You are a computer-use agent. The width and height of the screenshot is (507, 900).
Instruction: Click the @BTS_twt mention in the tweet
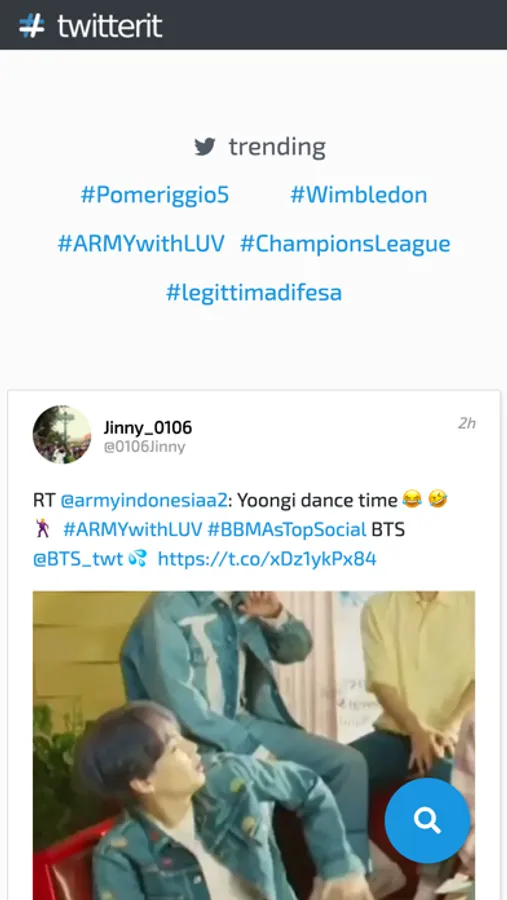pyautogui.click(x=78, y=559)
